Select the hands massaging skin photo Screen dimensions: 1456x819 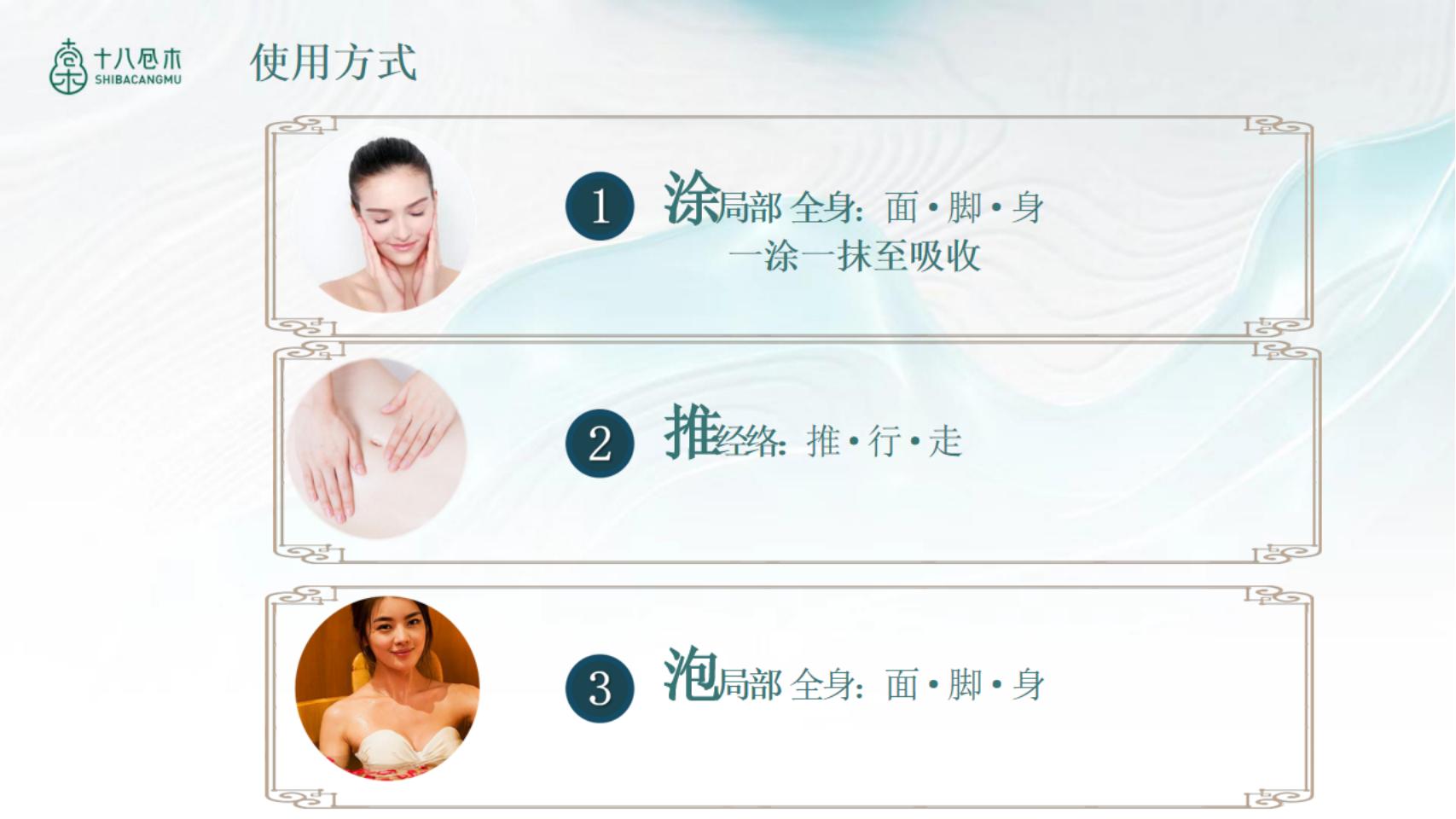pyautogui.click(x=376, y=449)
